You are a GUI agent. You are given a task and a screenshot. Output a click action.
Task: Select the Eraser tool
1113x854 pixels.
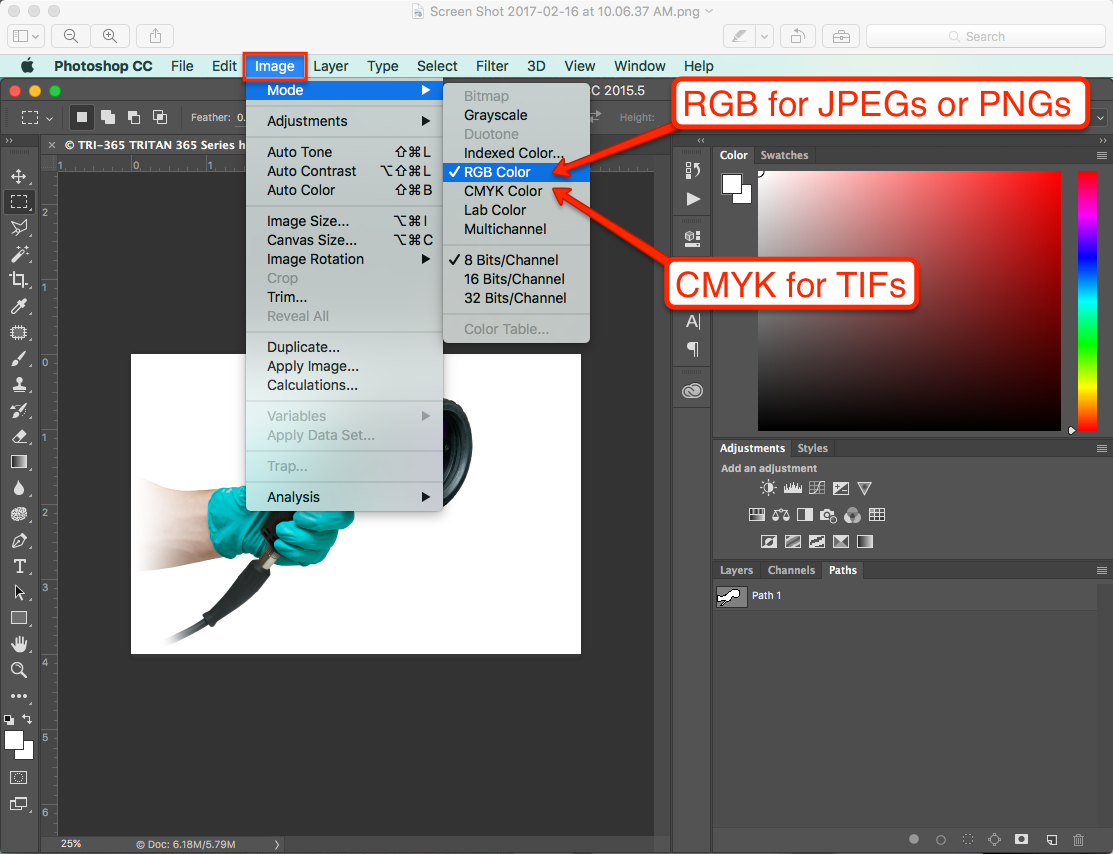pyautogui.click(x=19, y=436)
